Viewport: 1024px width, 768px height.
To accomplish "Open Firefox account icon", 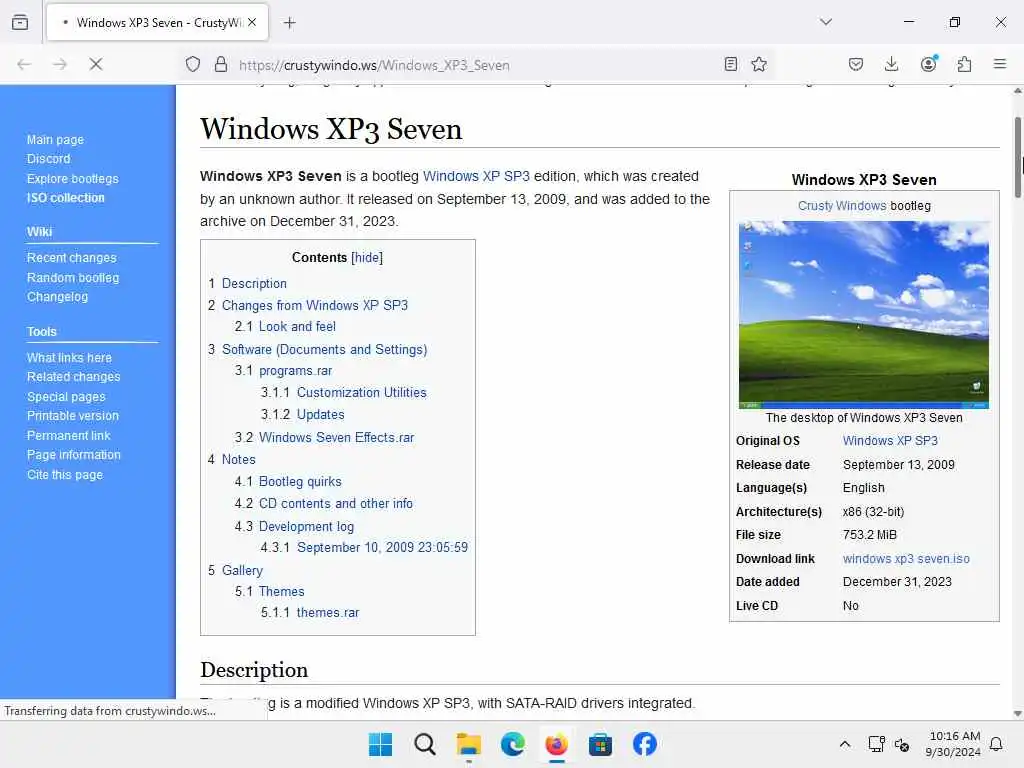I will (928, 64).
